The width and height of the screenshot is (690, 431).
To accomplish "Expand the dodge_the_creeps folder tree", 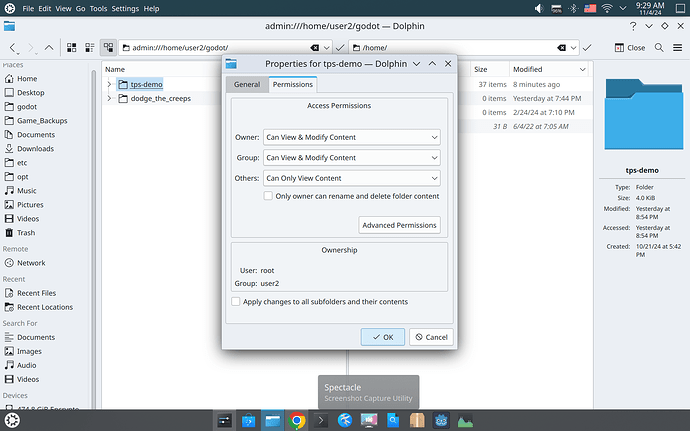I will (109, 98).
